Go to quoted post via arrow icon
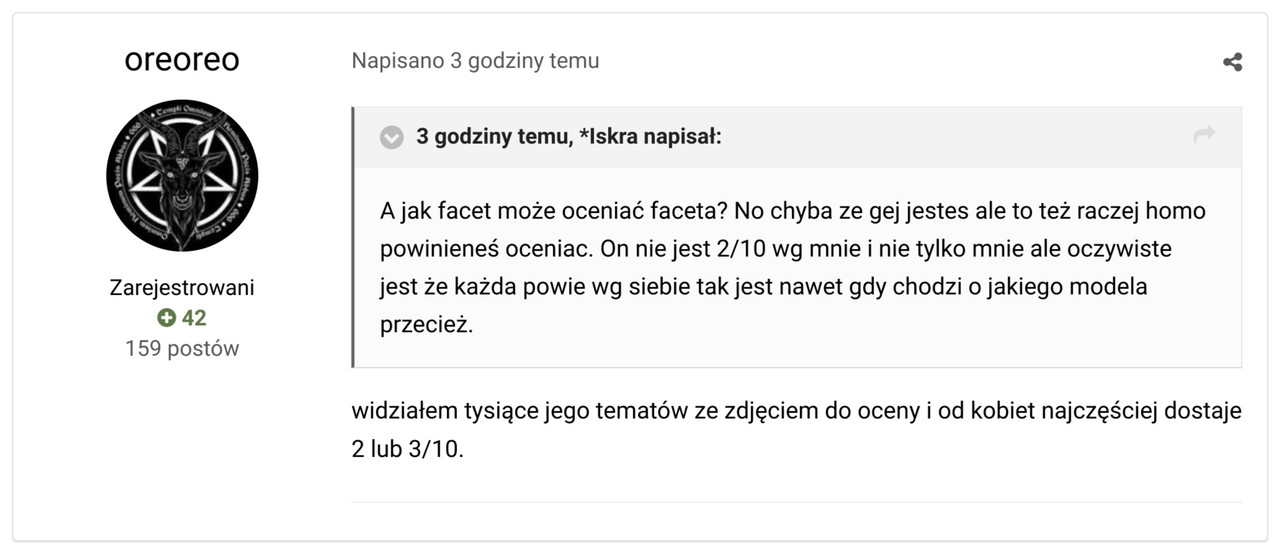 click(1204, 135)
